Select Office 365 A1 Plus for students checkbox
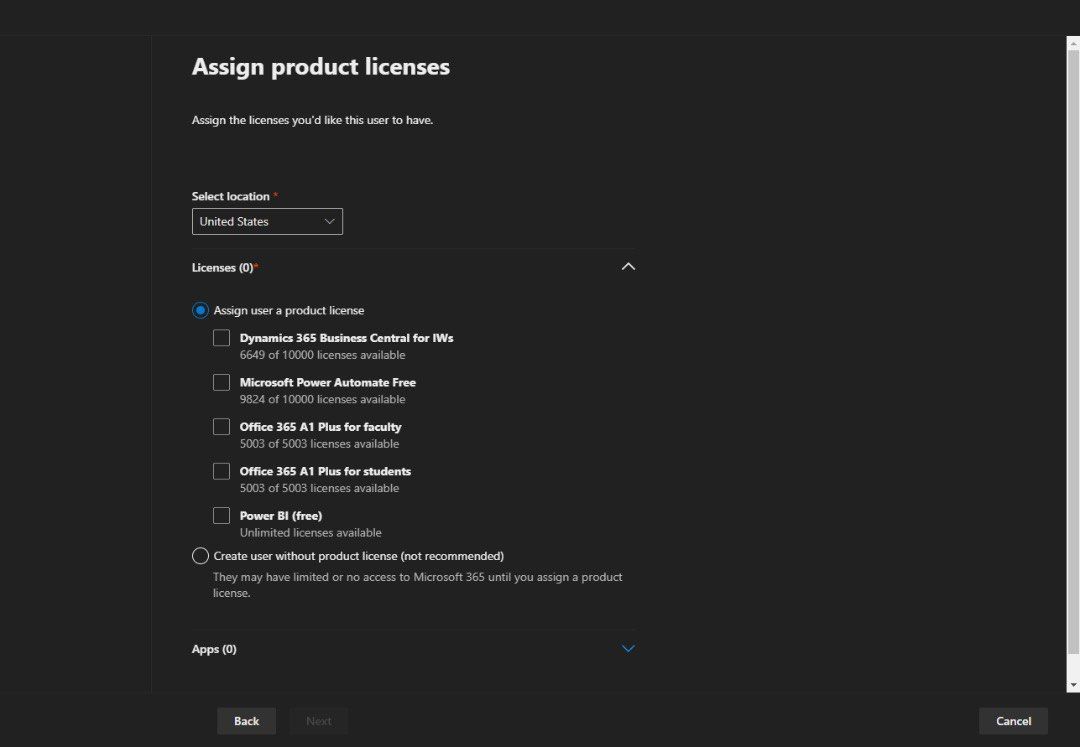1080x747 pixels. pos(221,470)
